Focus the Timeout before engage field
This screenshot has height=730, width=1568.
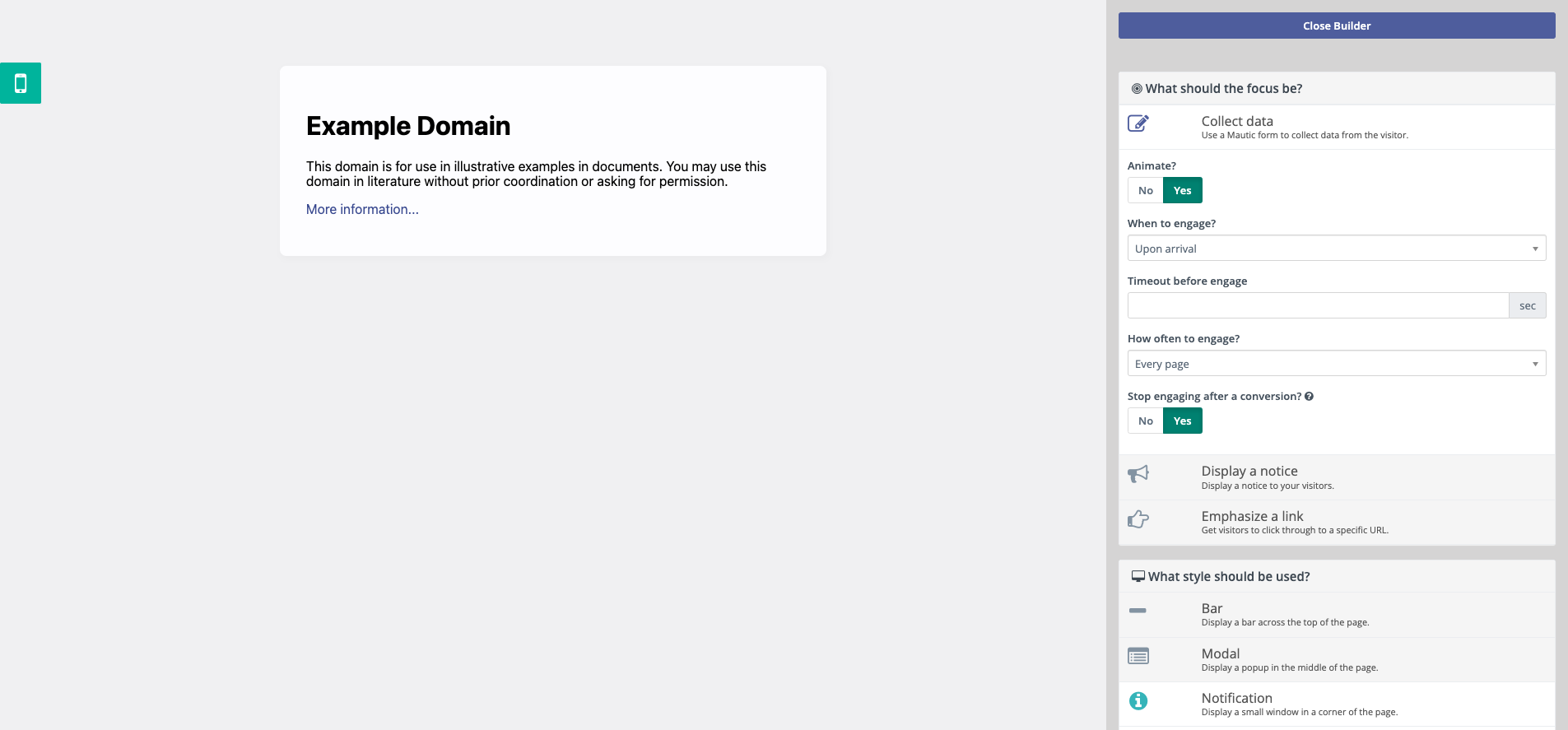(1317, 306)
